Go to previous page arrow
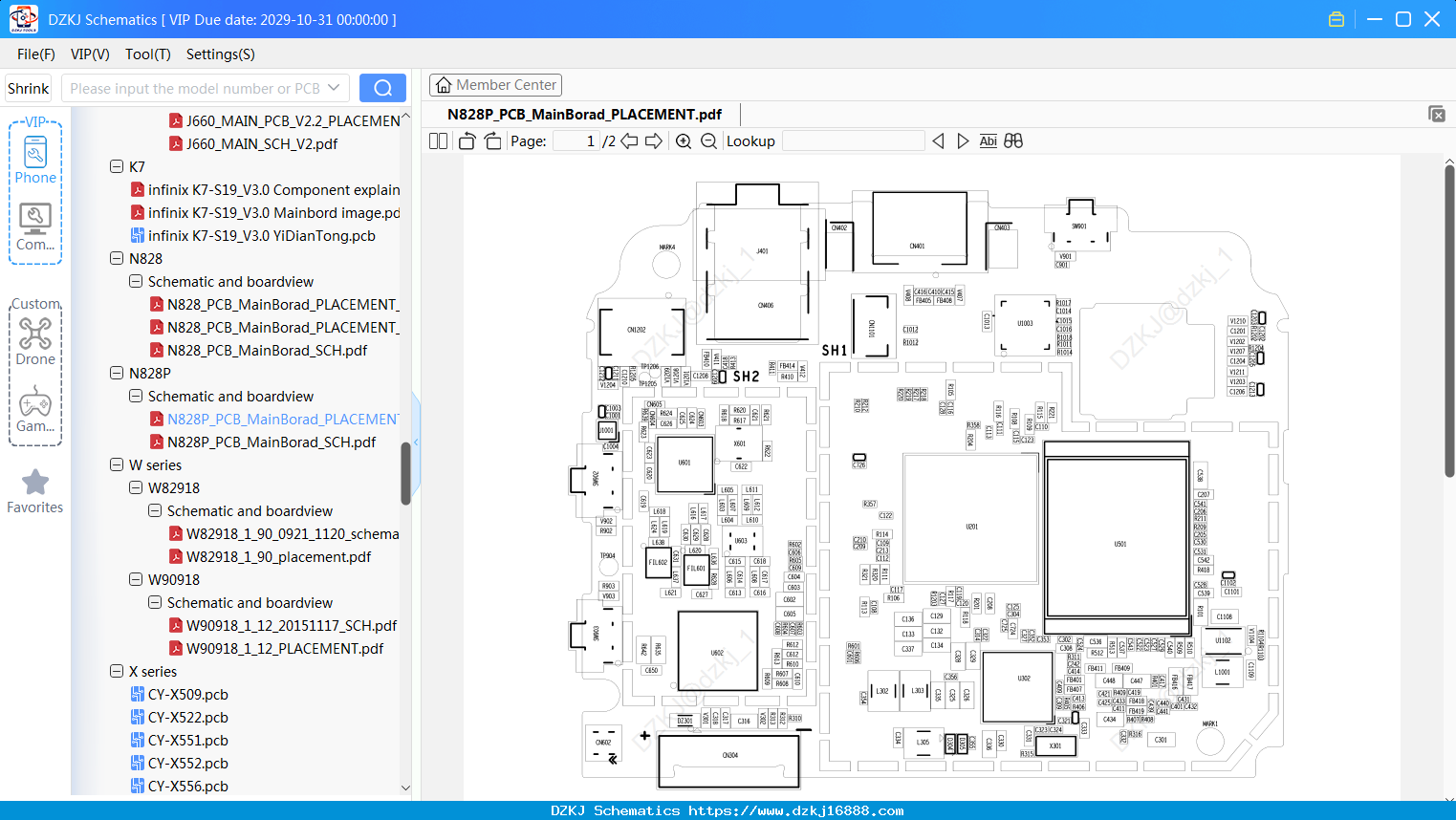The image size is (1456, 820). click(x=629, y=141)
